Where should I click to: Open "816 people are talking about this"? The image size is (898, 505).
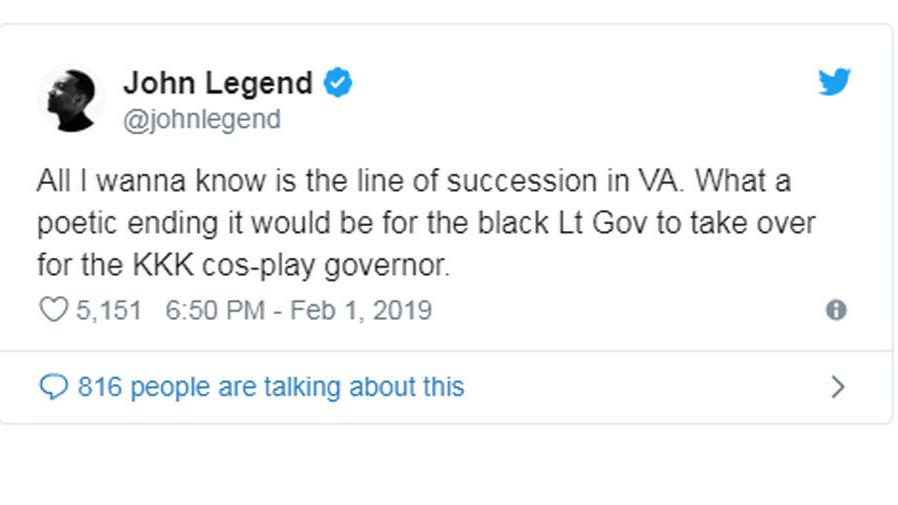coord(270,387)
